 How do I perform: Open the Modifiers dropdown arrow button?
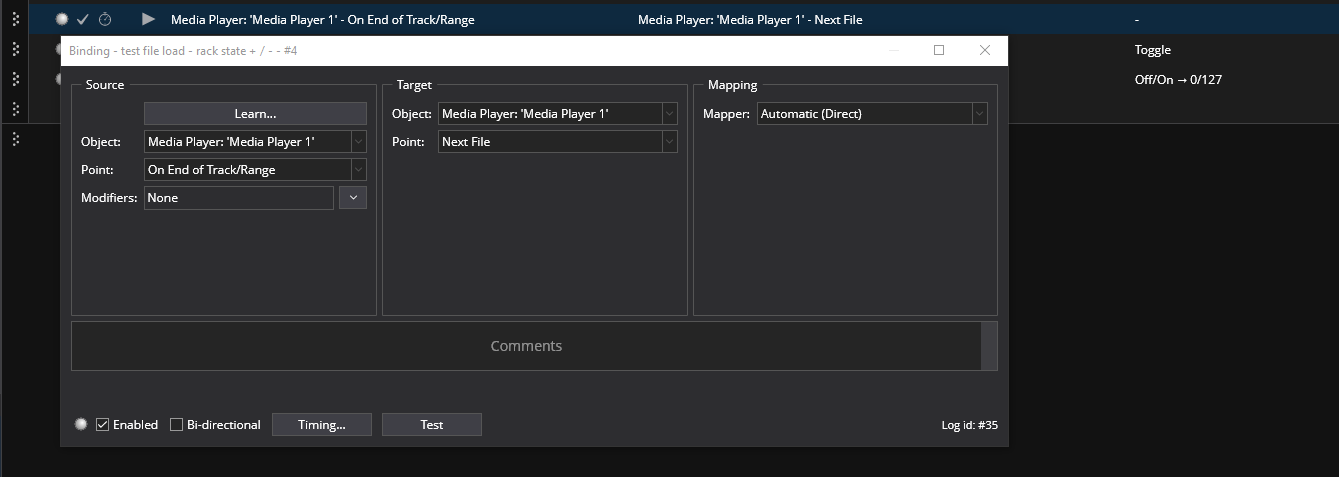[353, 198]
